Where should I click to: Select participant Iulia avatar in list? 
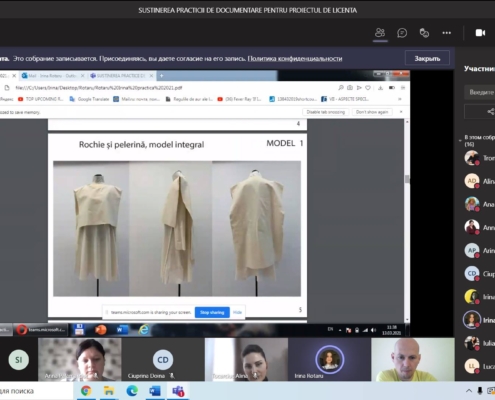[x=472, y=343]
